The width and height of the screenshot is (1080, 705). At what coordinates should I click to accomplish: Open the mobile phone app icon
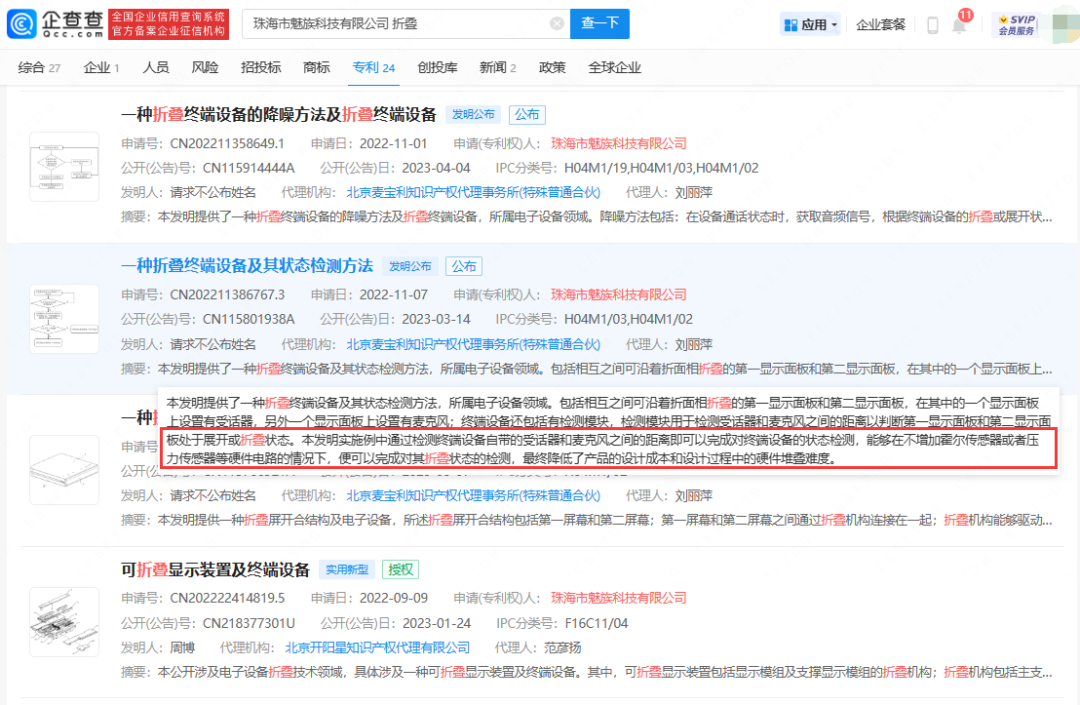pyautogui.click(x=932, y=25)
